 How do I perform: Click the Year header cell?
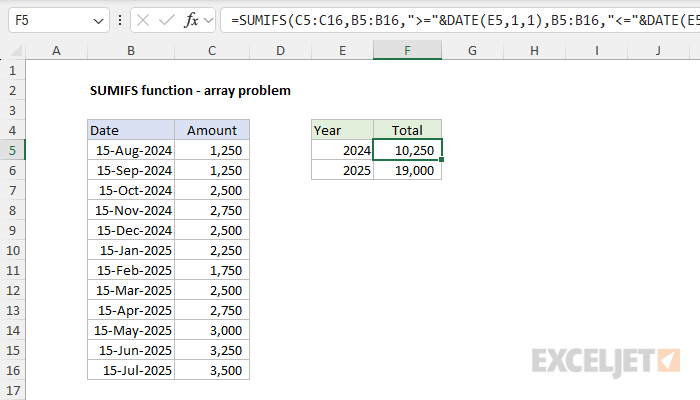(x=342, y=130)
